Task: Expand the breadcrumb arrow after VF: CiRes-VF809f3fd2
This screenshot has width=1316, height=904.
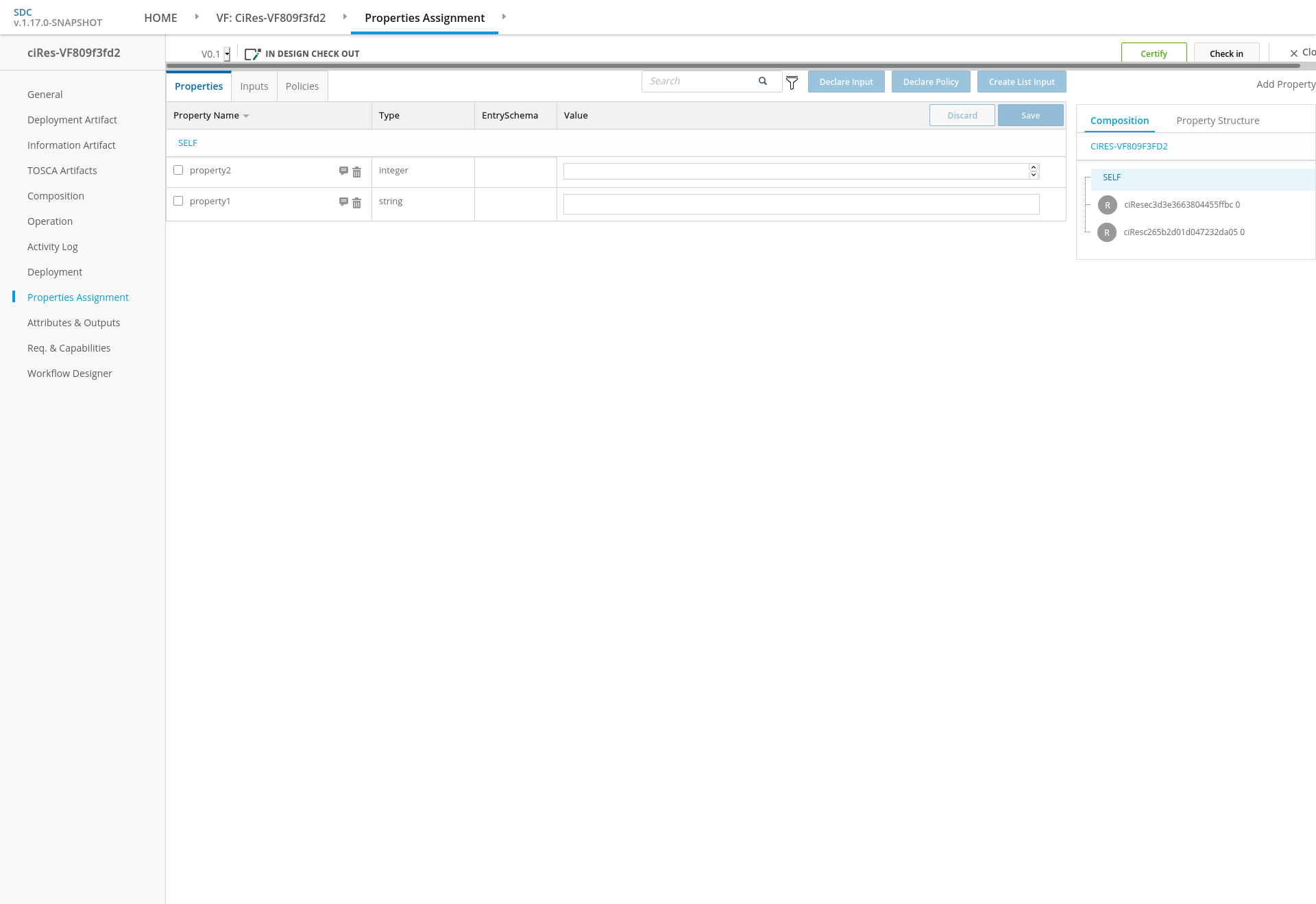Action: (x=345, y=16)
